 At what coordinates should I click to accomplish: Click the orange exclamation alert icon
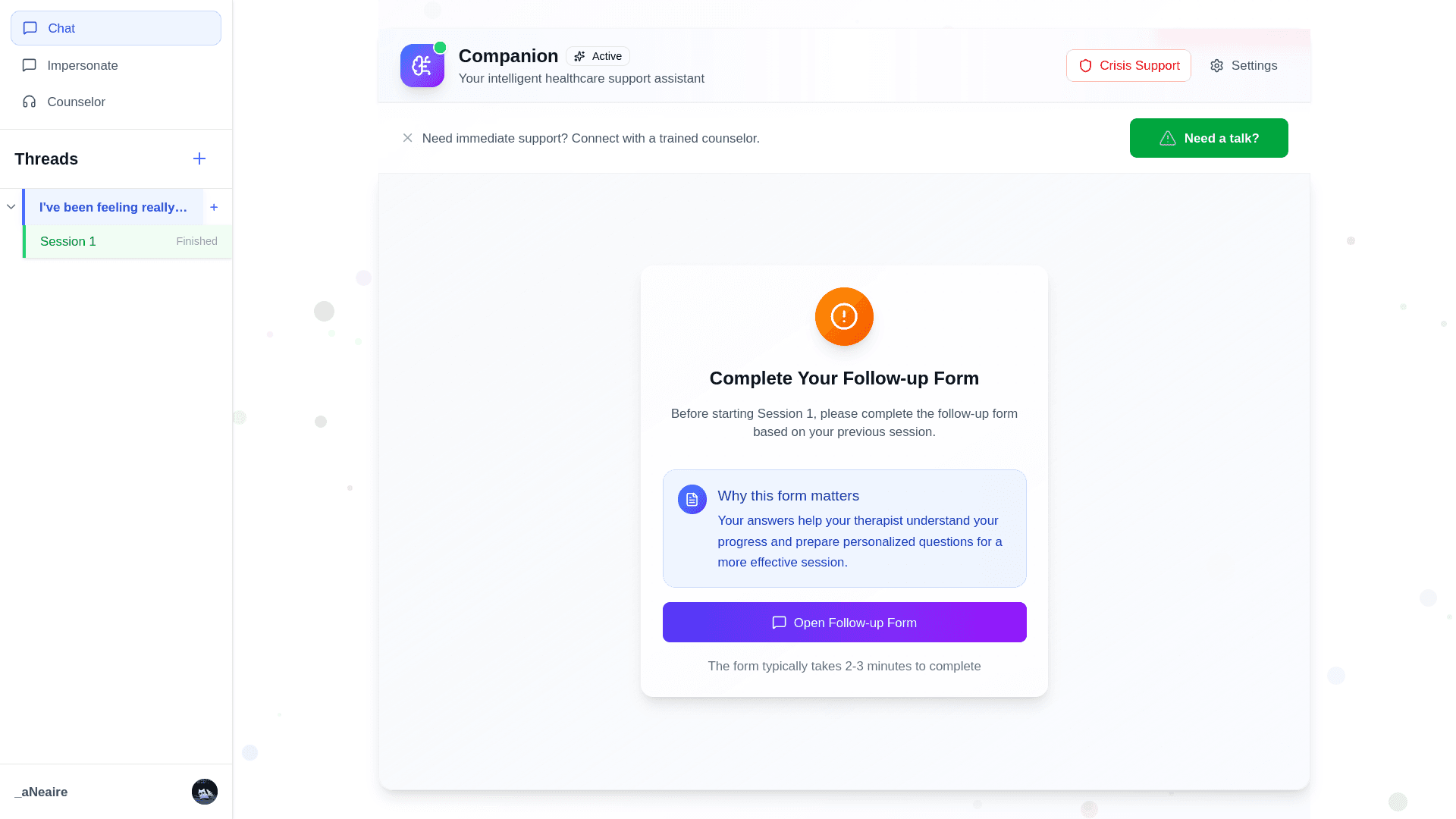click(x=844, y=316)
